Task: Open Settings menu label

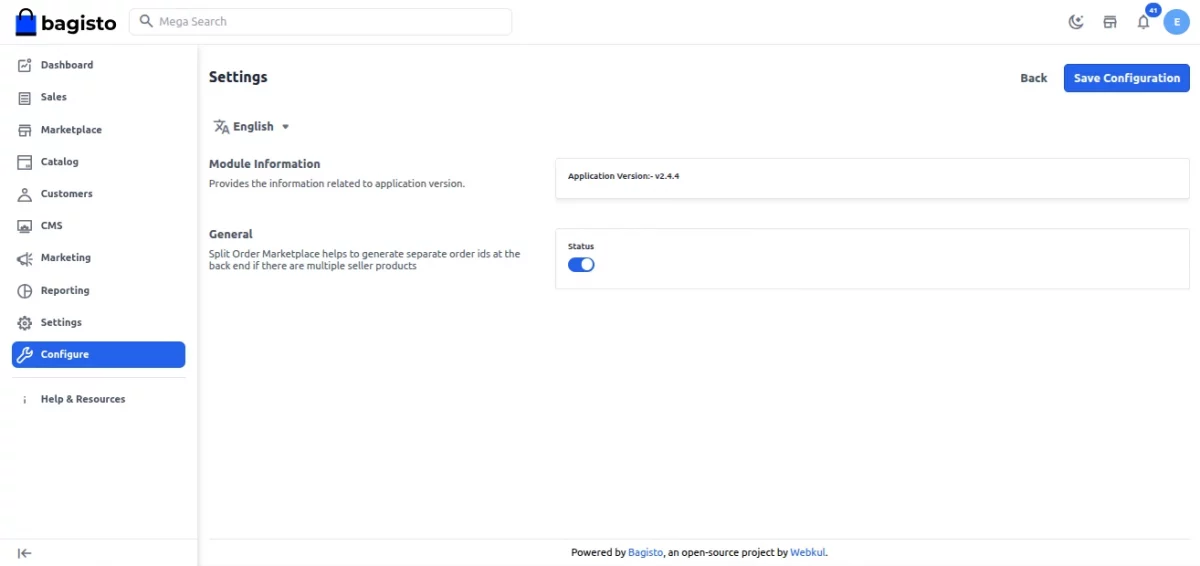Action: [61, 323]
